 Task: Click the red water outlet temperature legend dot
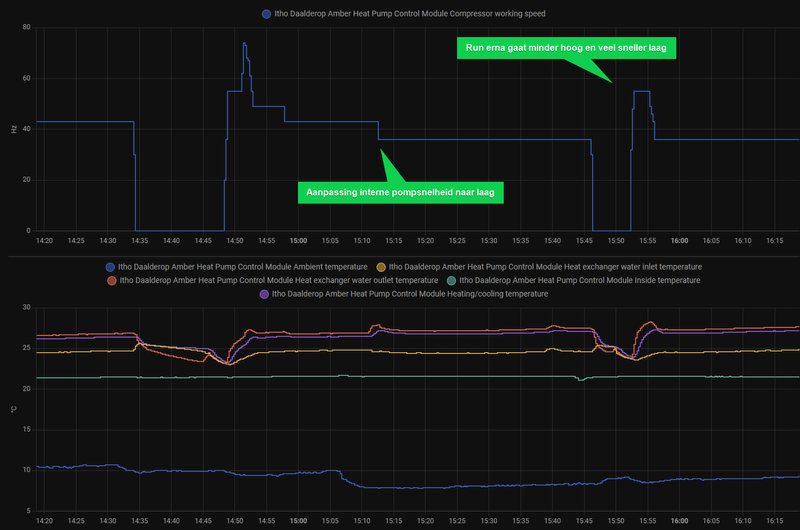point(111,281)
